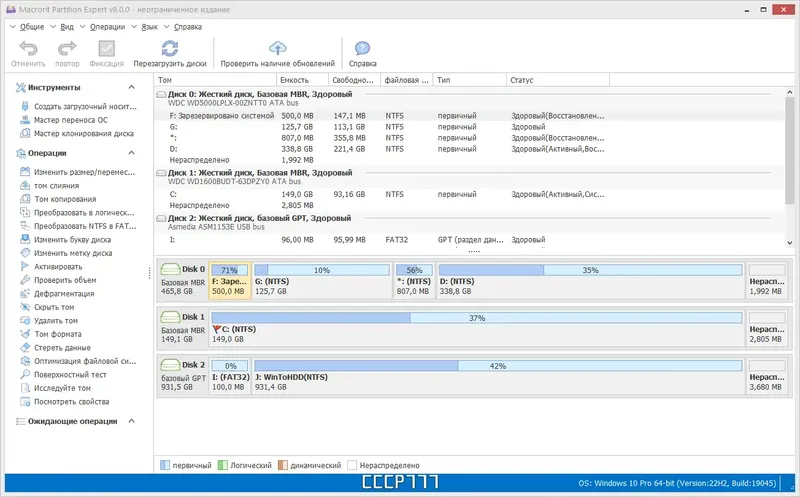The image size is (800, 497).
Task: Select G: (NTFS) partition on disk map
Action: click(x=322, y=280)
